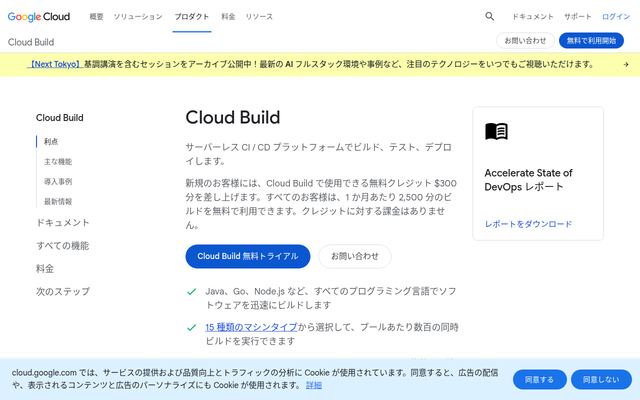Image resolution: width=640 pixels, height=400 pixels.
Task: Jump to 利点 section in sidebar
Action: [51, 141]
